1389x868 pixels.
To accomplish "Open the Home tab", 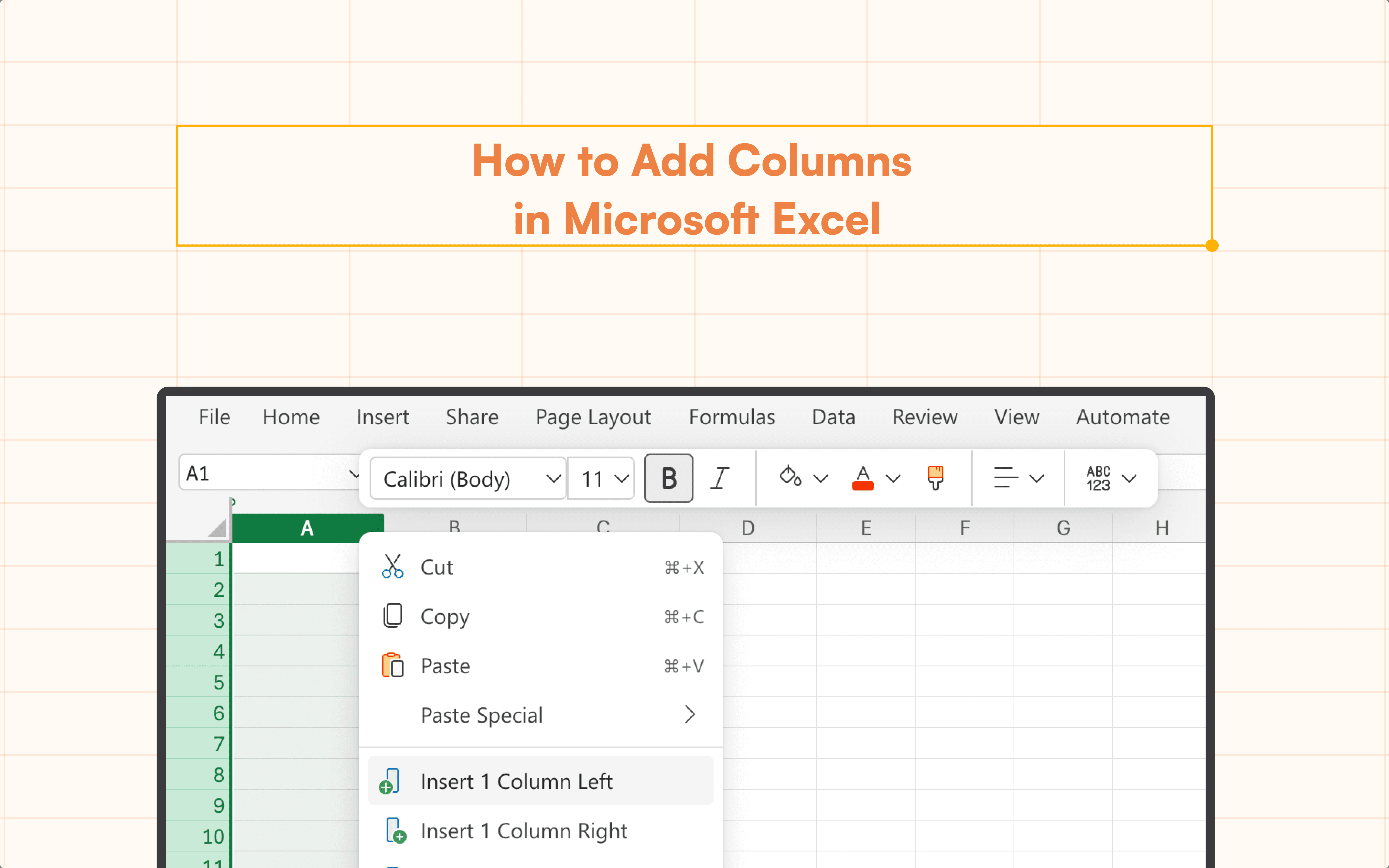I will point(291,417).
